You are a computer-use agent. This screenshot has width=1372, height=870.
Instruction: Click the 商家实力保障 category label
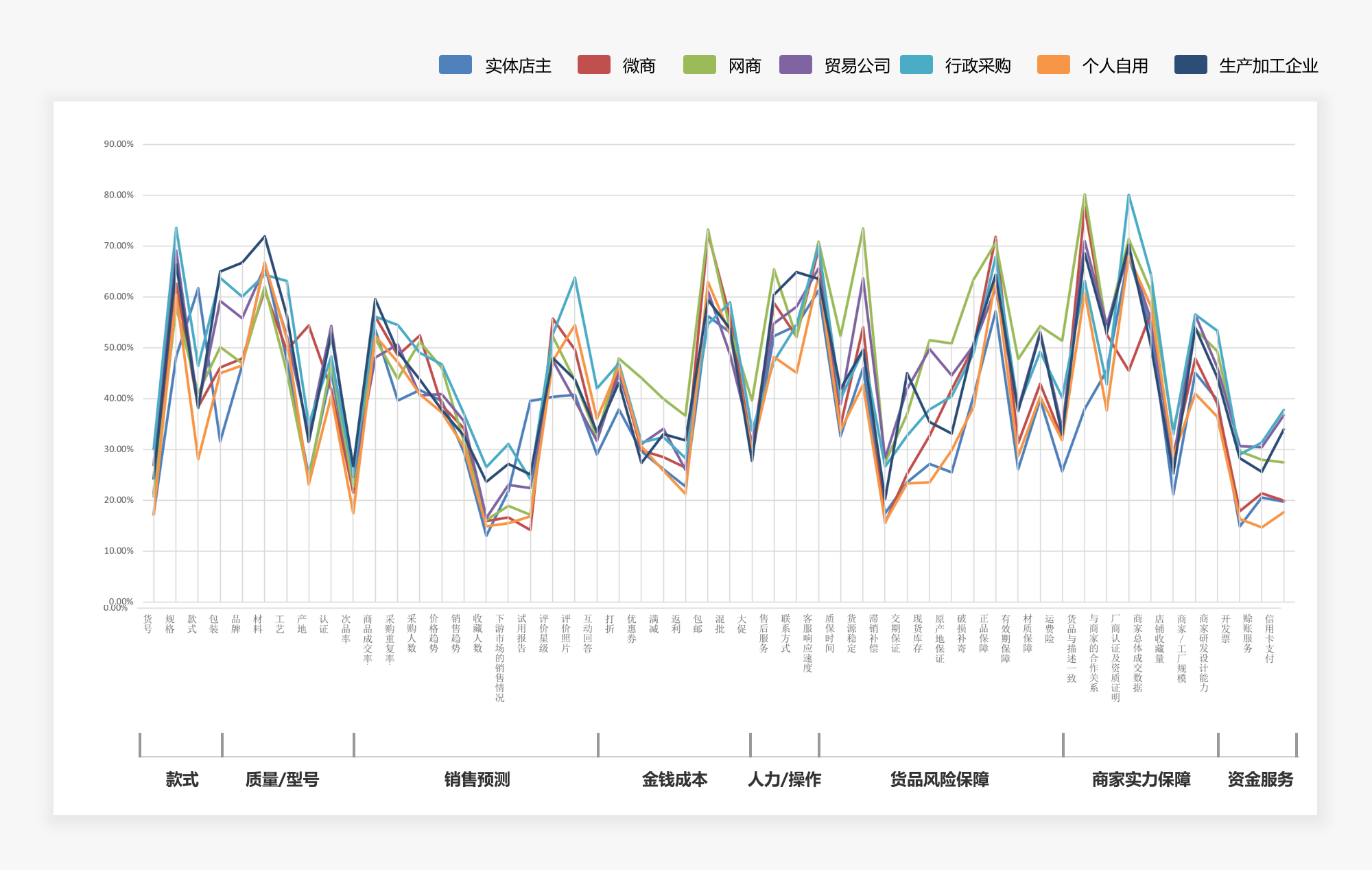(1141, 779)
